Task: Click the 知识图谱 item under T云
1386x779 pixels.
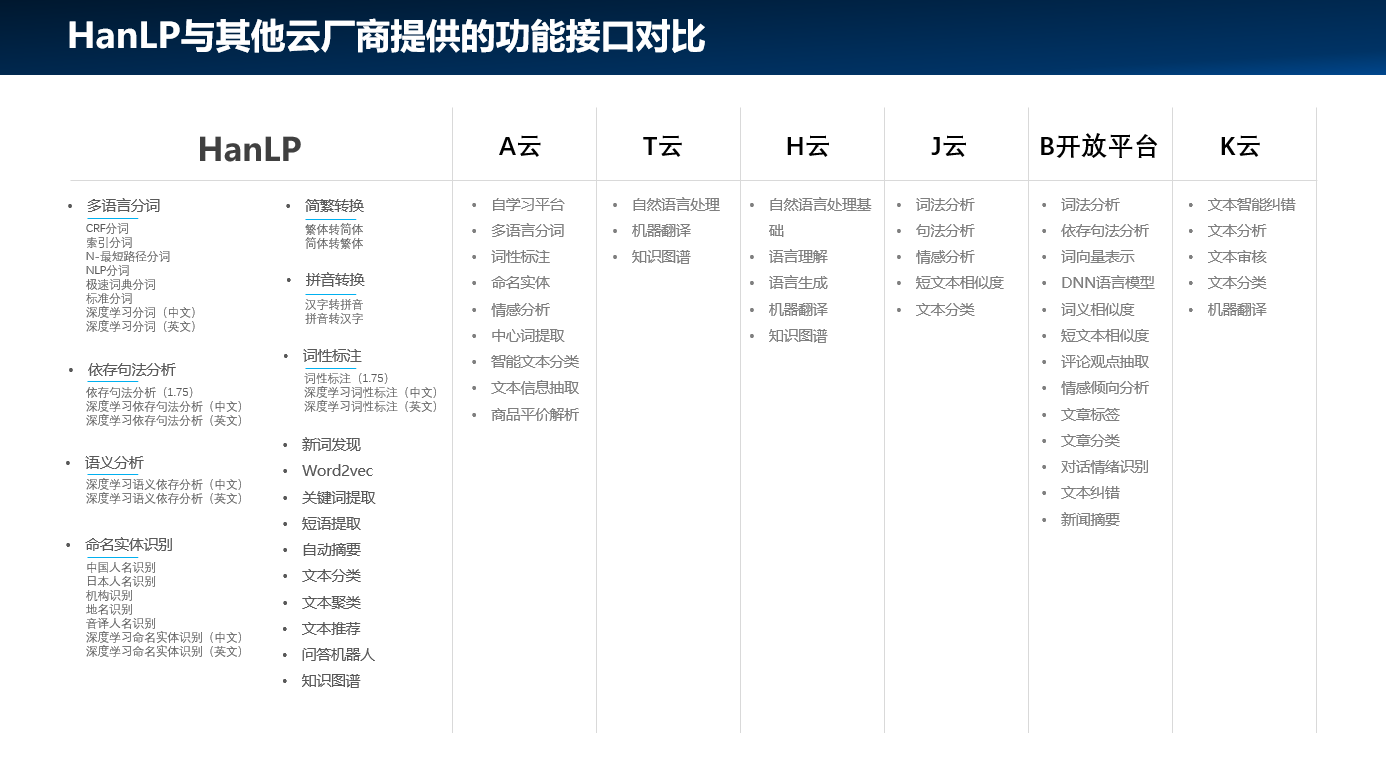Action: [660, 256]
